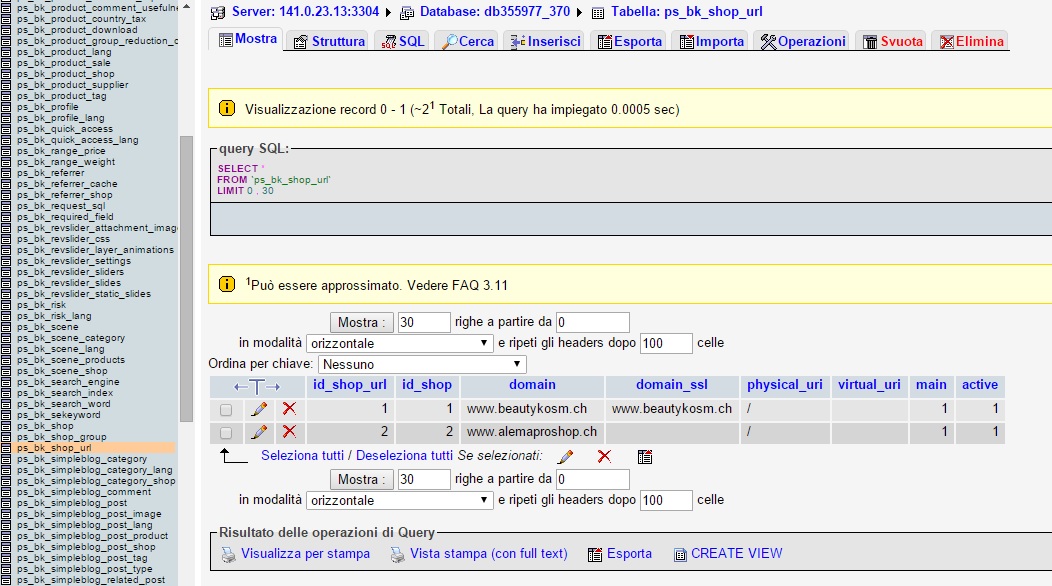Click the red X delete icon for www.beautykosm.ch row

click(289, 409)
